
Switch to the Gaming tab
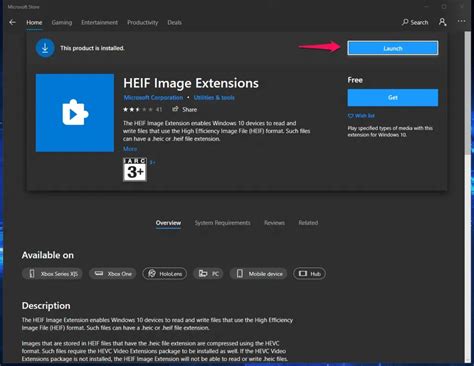click(62, 22)
